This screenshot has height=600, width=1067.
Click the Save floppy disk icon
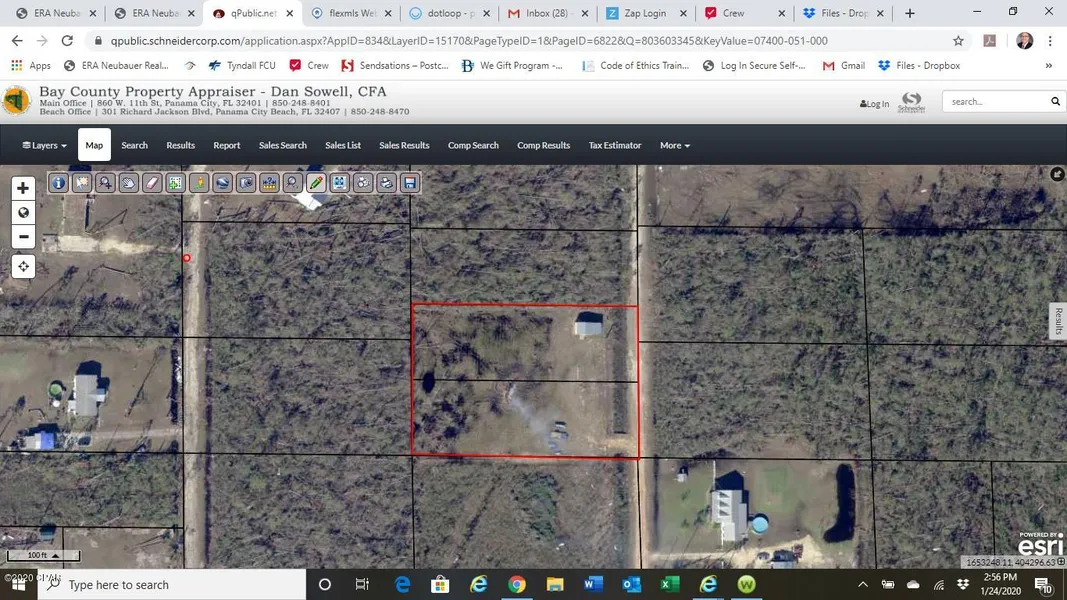pyautogui.click(x=409, y=183)
